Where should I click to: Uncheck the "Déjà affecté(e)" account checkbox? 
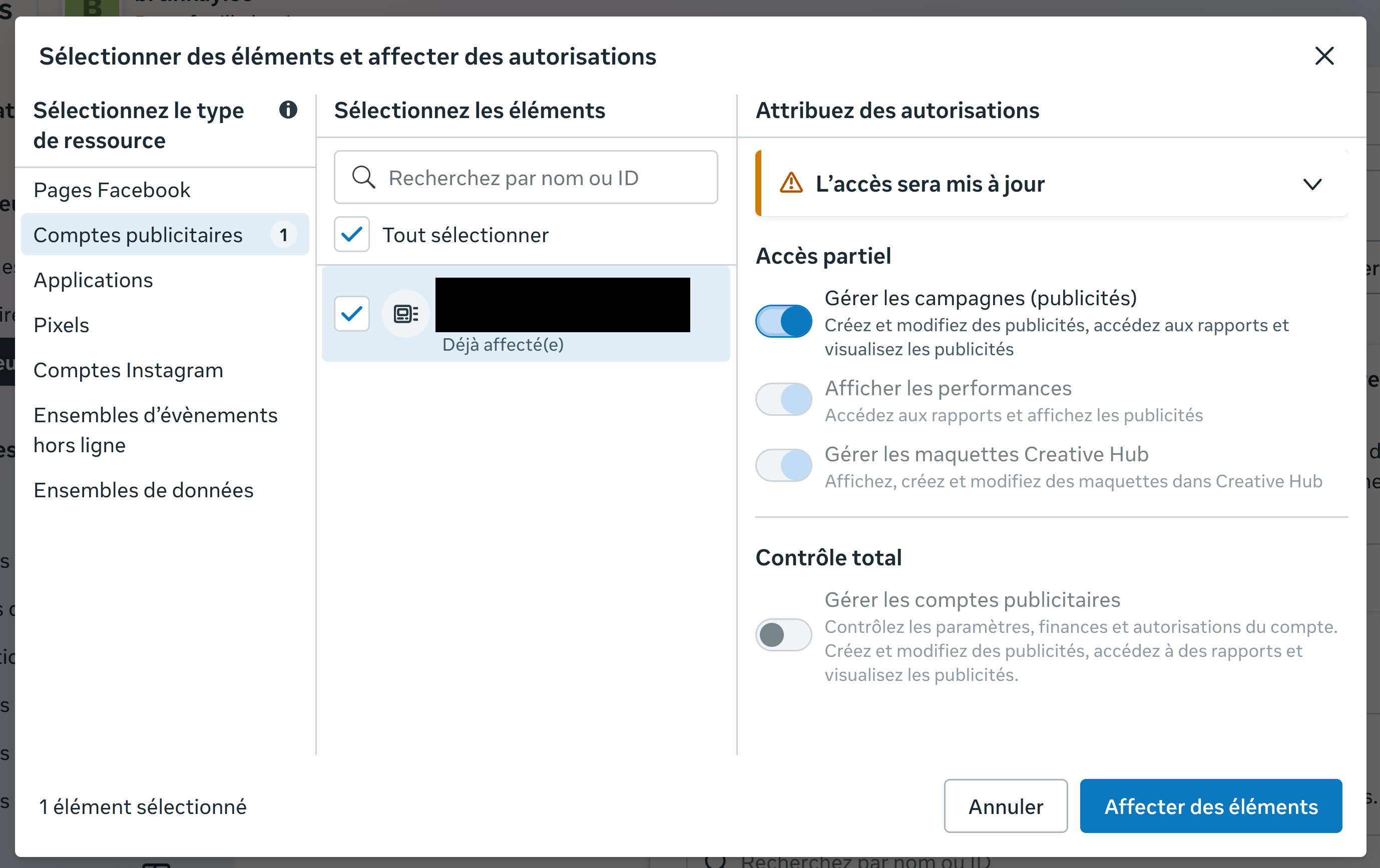[x=352, y=313]
